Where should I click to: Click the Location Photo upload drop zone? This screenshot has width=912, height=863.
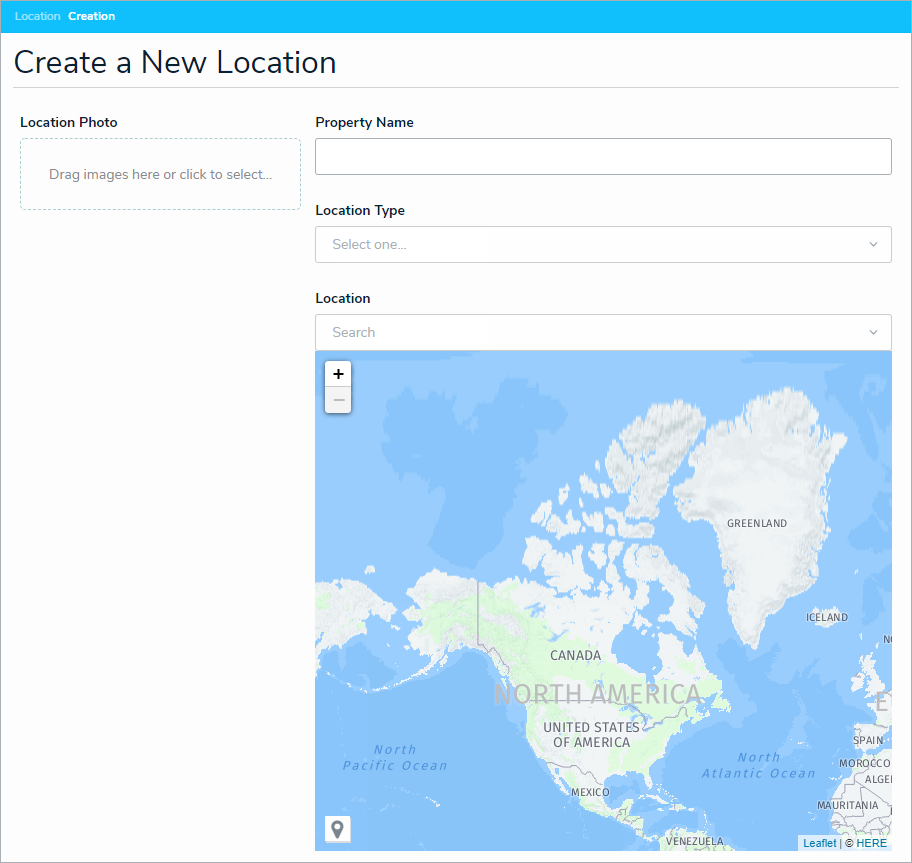[x=160, y=174]
